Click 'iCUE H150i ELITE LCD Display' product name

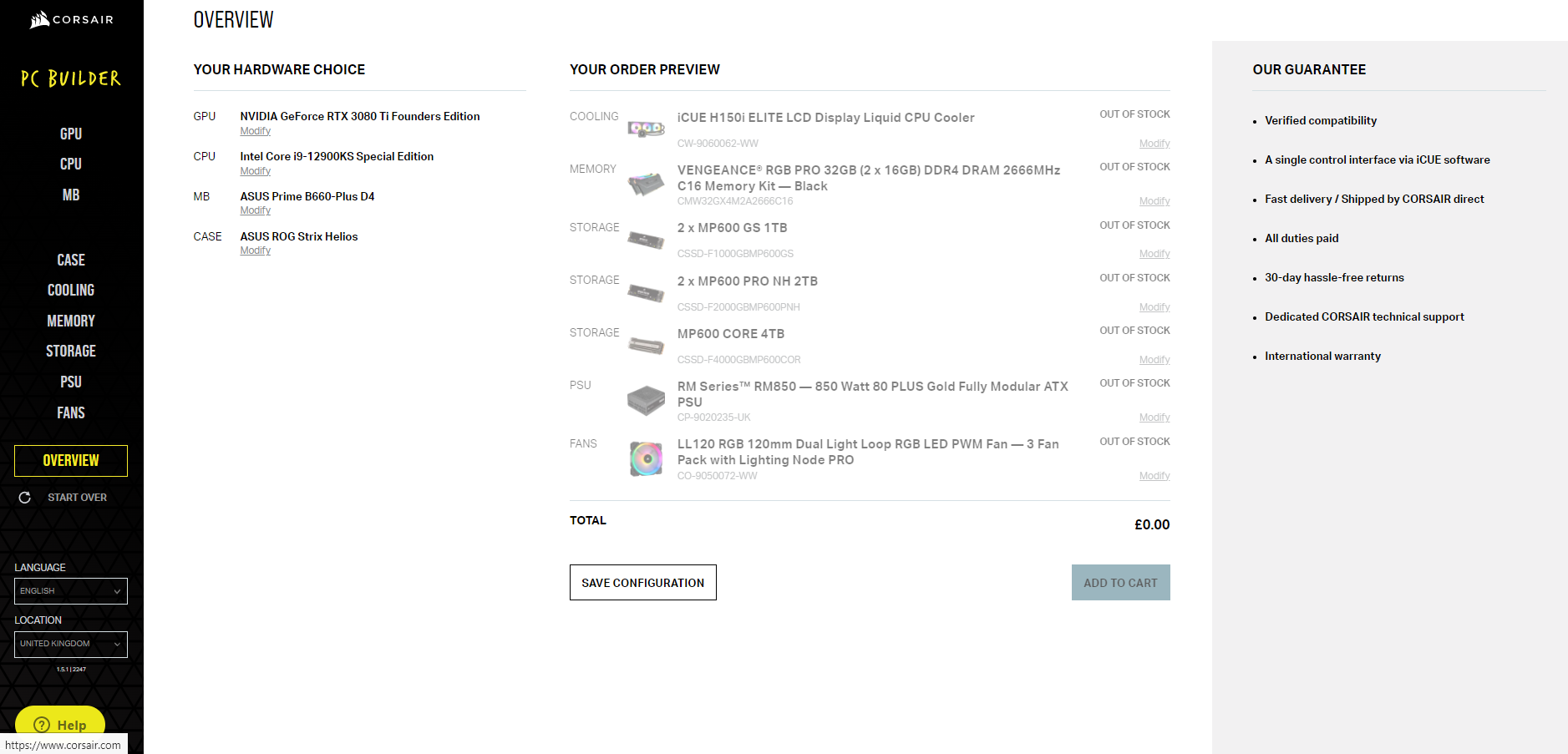click(826, 118)
